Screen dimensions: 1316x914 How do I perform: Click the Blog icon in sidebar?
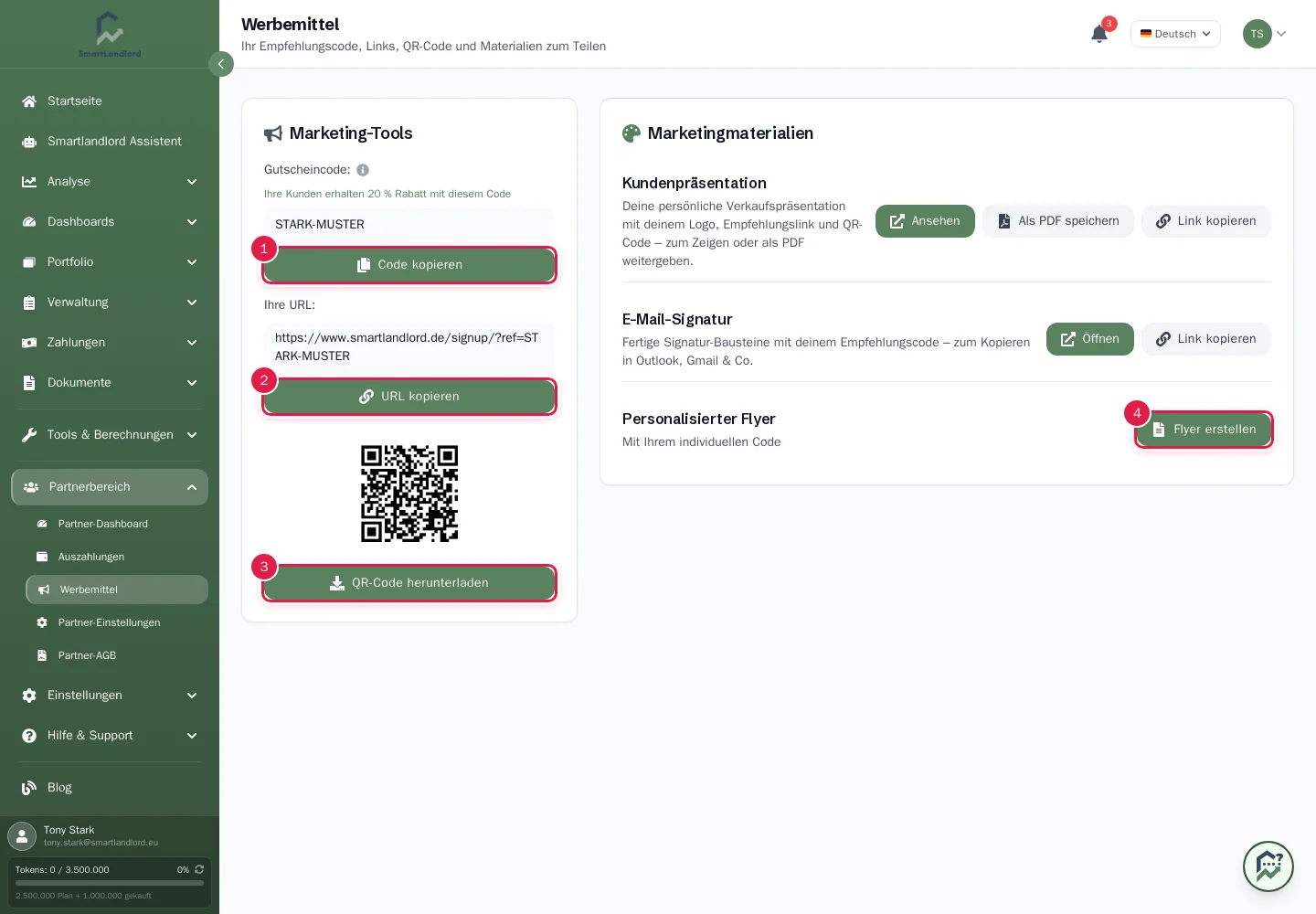click(29, 788)
